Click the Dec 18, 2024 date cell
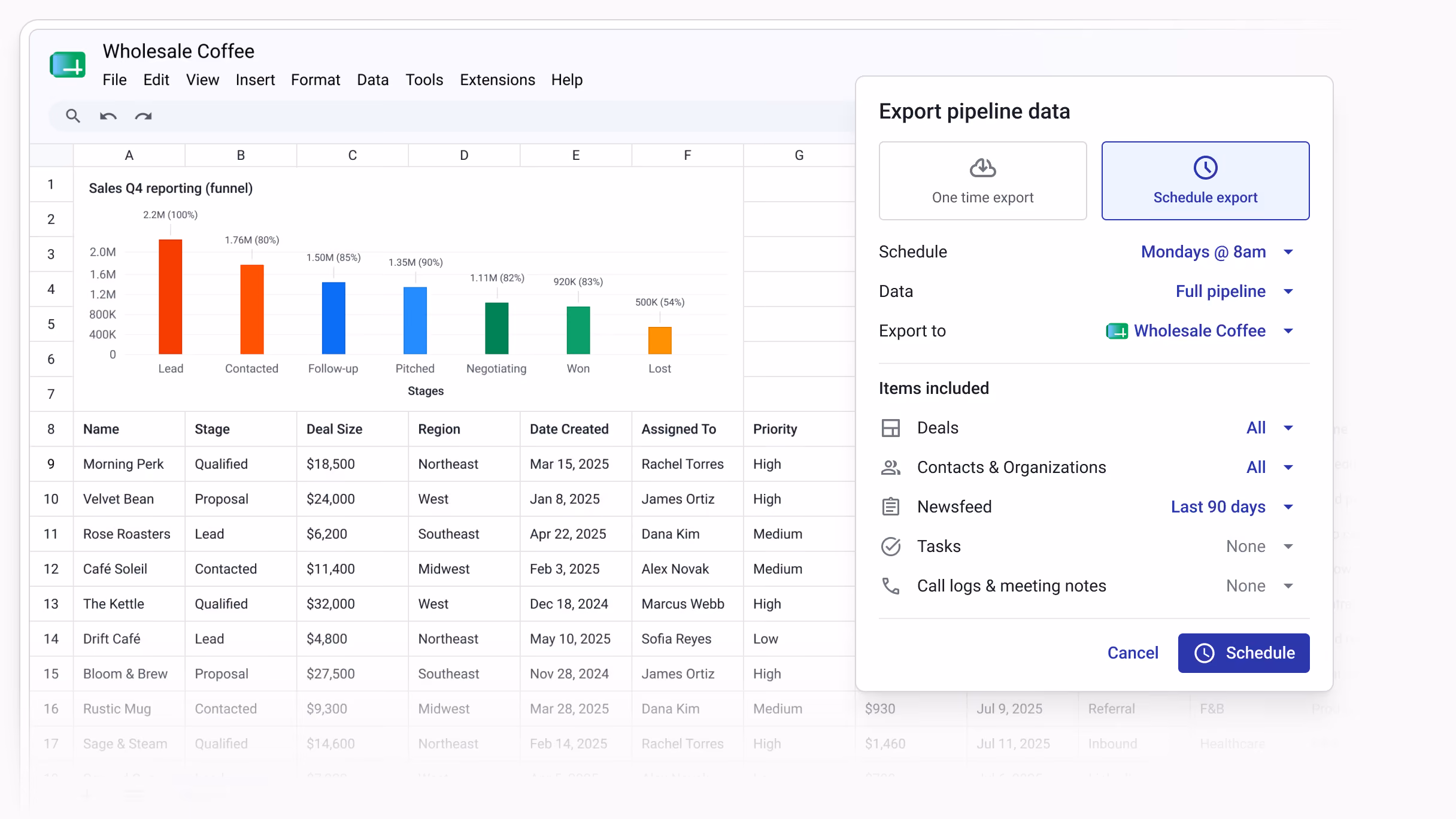The height and width of the screenshot is (819, 1456). (576, 604)
